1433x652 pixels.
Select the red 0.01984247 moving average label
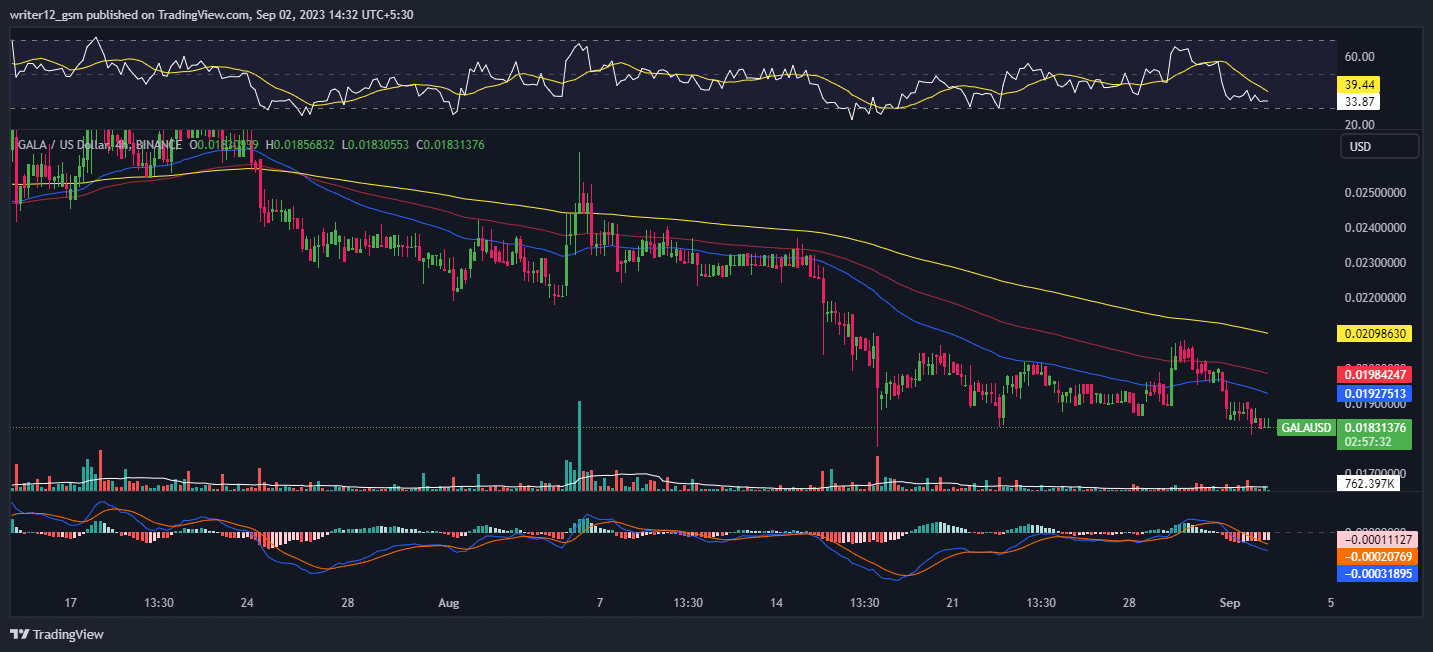[x=1376, y=375]
